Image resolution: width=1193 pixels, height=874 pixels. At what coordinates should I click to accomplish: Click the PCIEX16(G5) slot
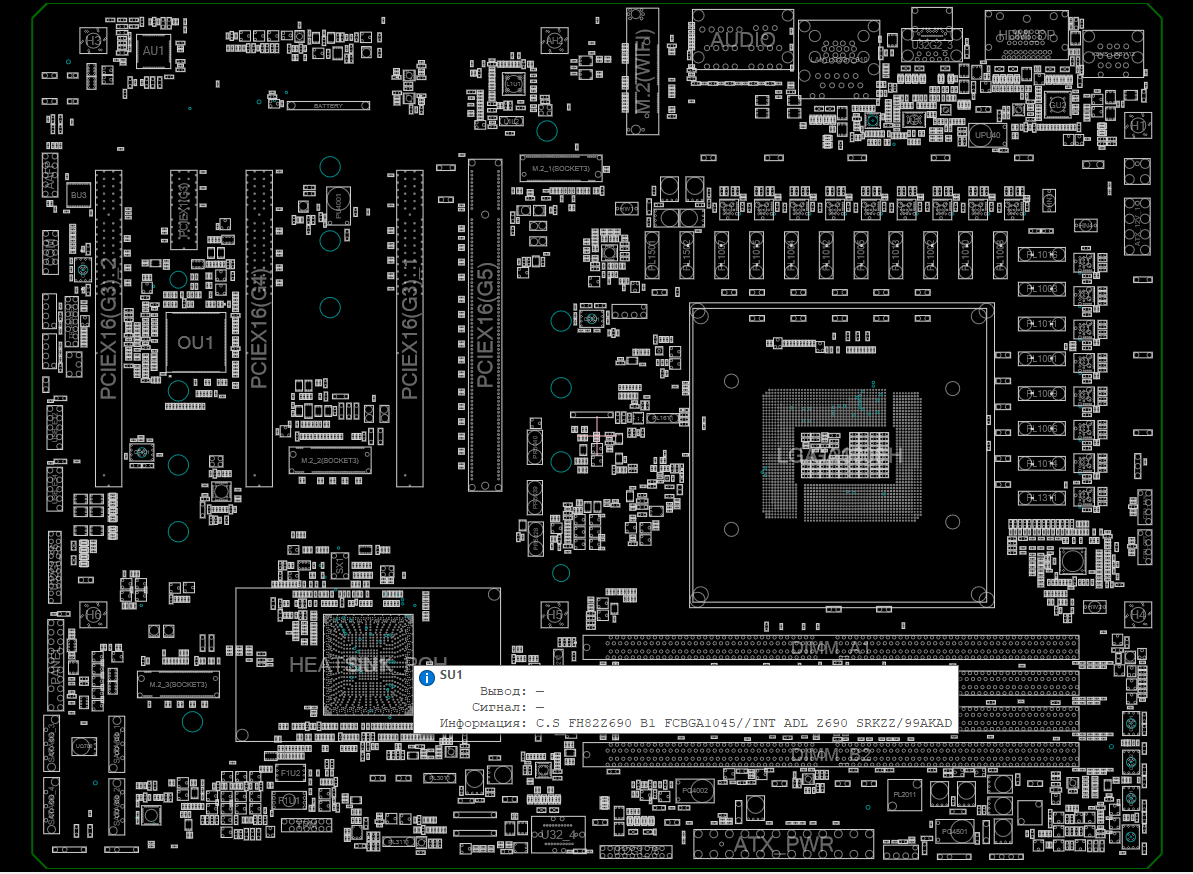tap(485, 325)
